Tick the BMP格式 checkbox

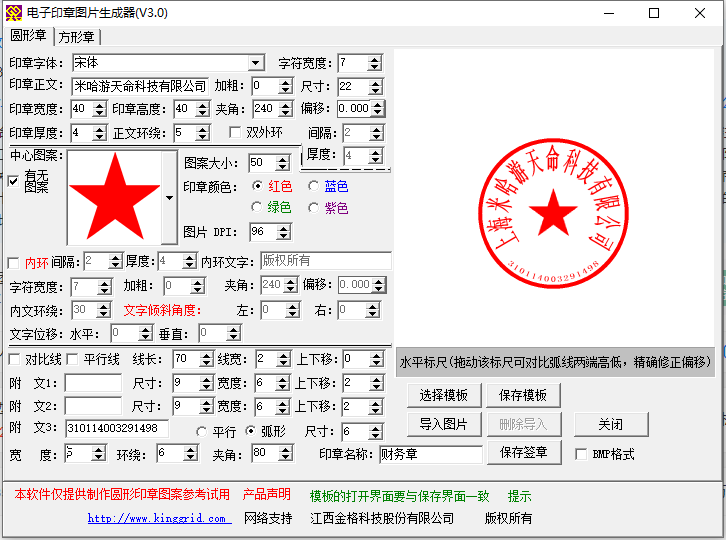(581, 454)
